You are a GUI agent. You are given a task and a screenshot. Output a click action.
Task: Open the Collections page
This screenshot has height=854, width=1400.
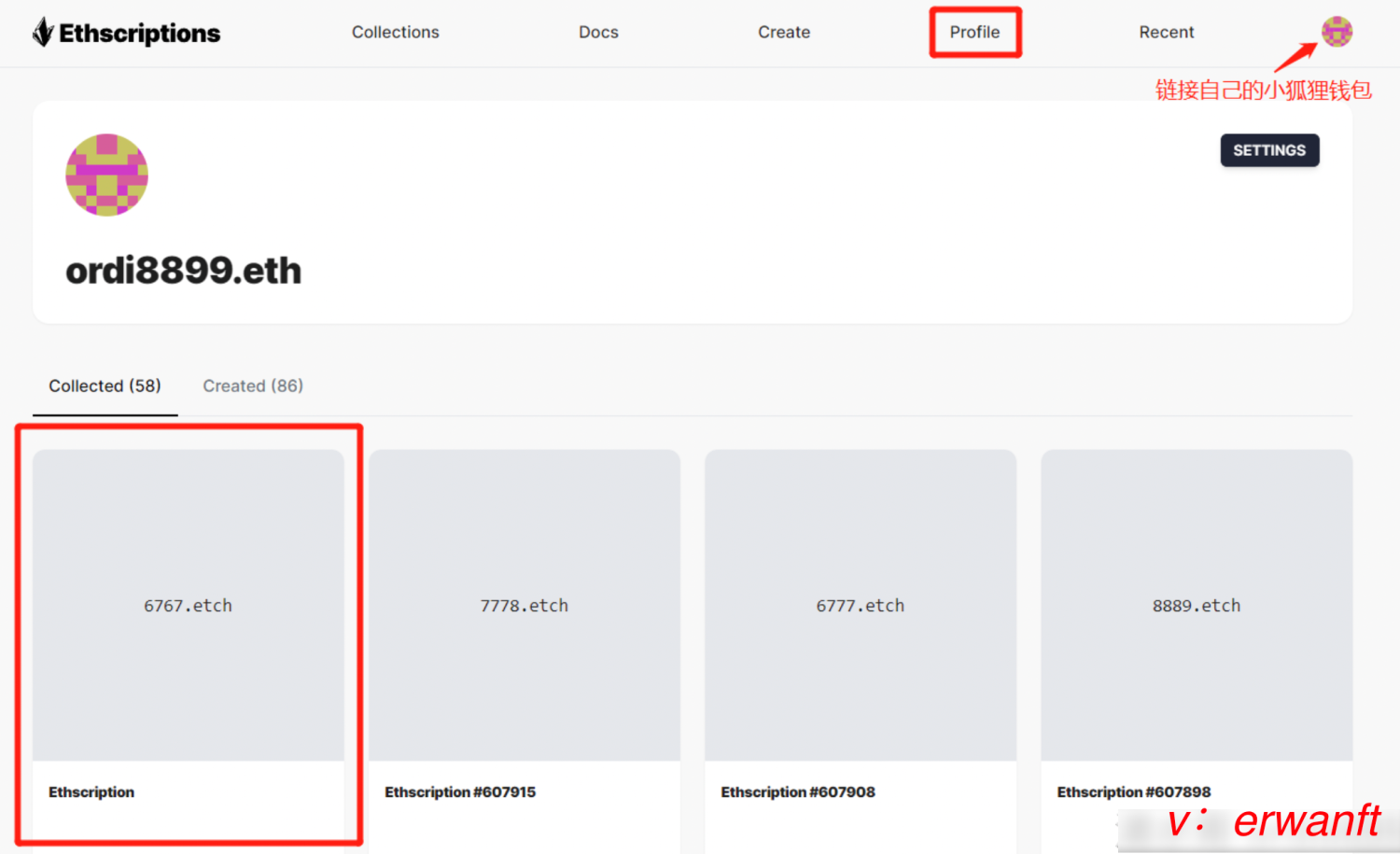(x=396, y=32)
